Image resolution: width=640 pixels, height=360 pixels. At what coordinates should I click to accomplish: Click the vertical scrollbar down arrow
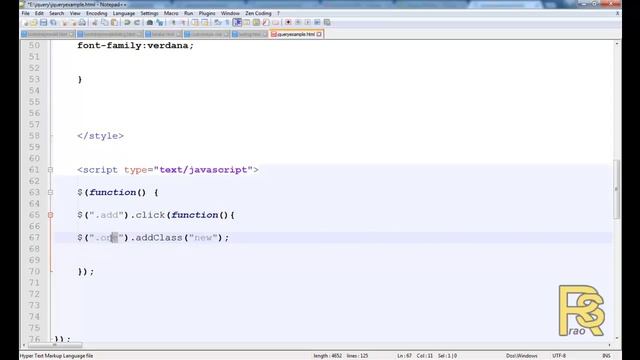point(617,338)
